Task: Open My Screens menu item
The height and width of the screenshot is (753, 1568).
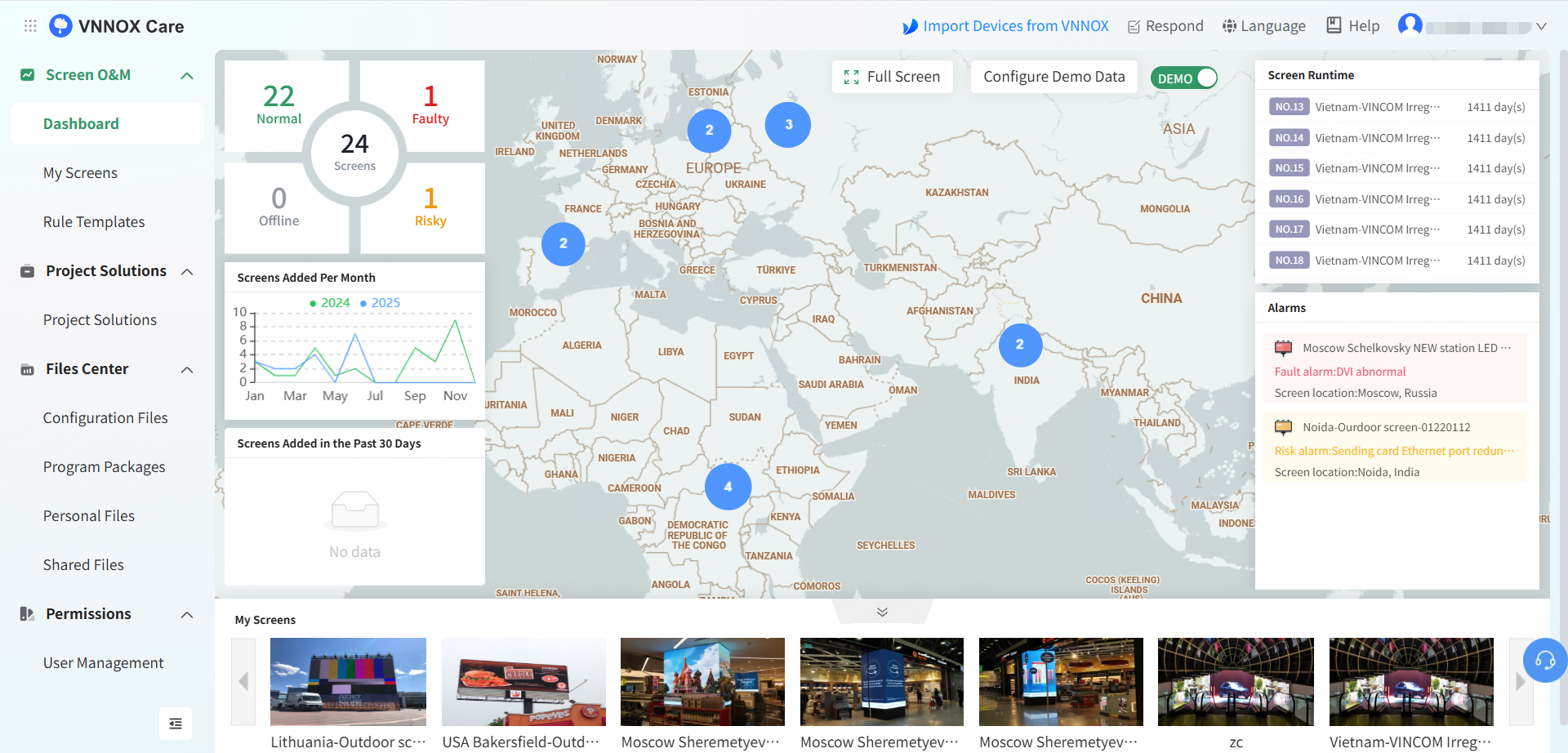Action: (80, 173)
